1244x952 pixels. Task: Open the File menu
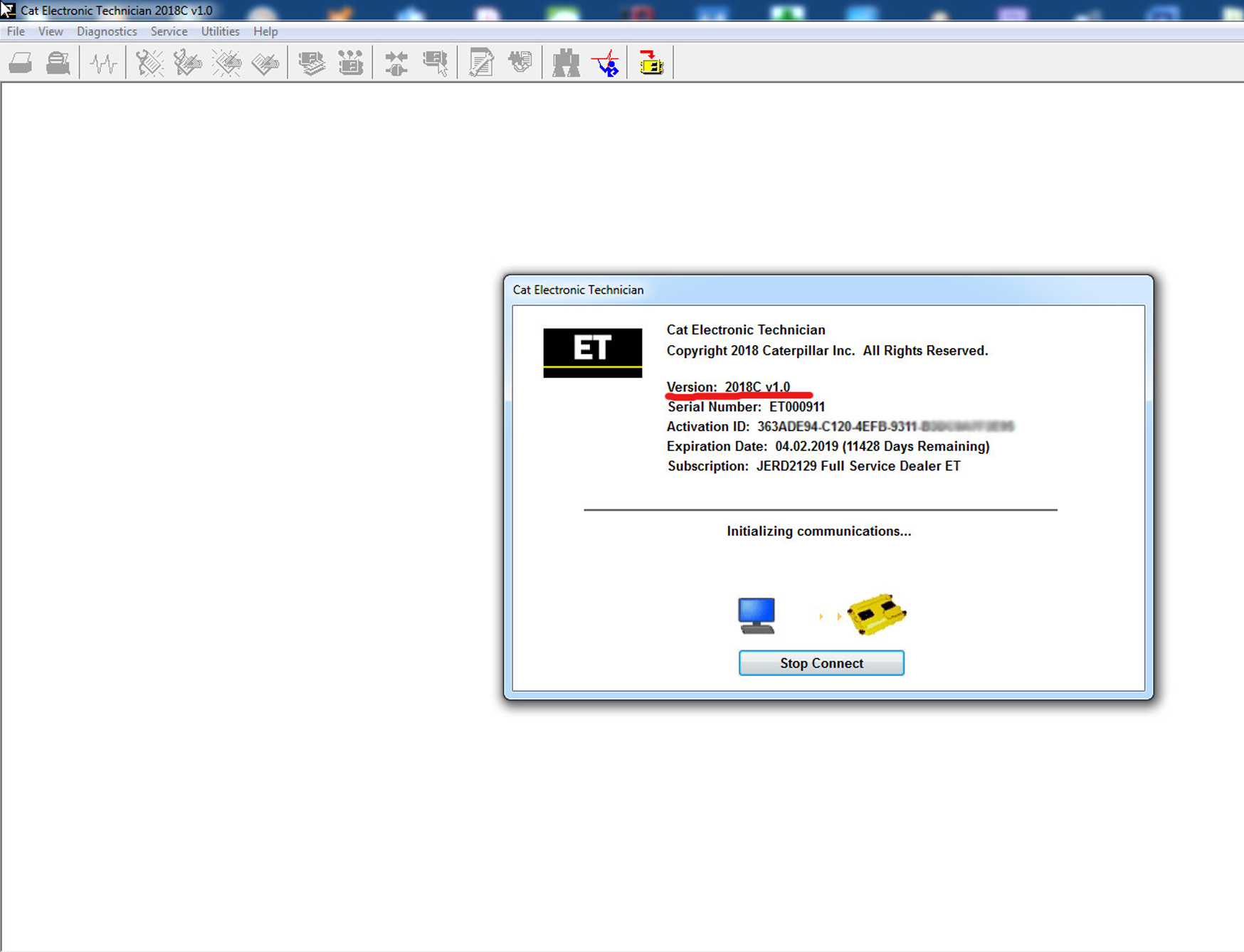[x=16, y=31]
